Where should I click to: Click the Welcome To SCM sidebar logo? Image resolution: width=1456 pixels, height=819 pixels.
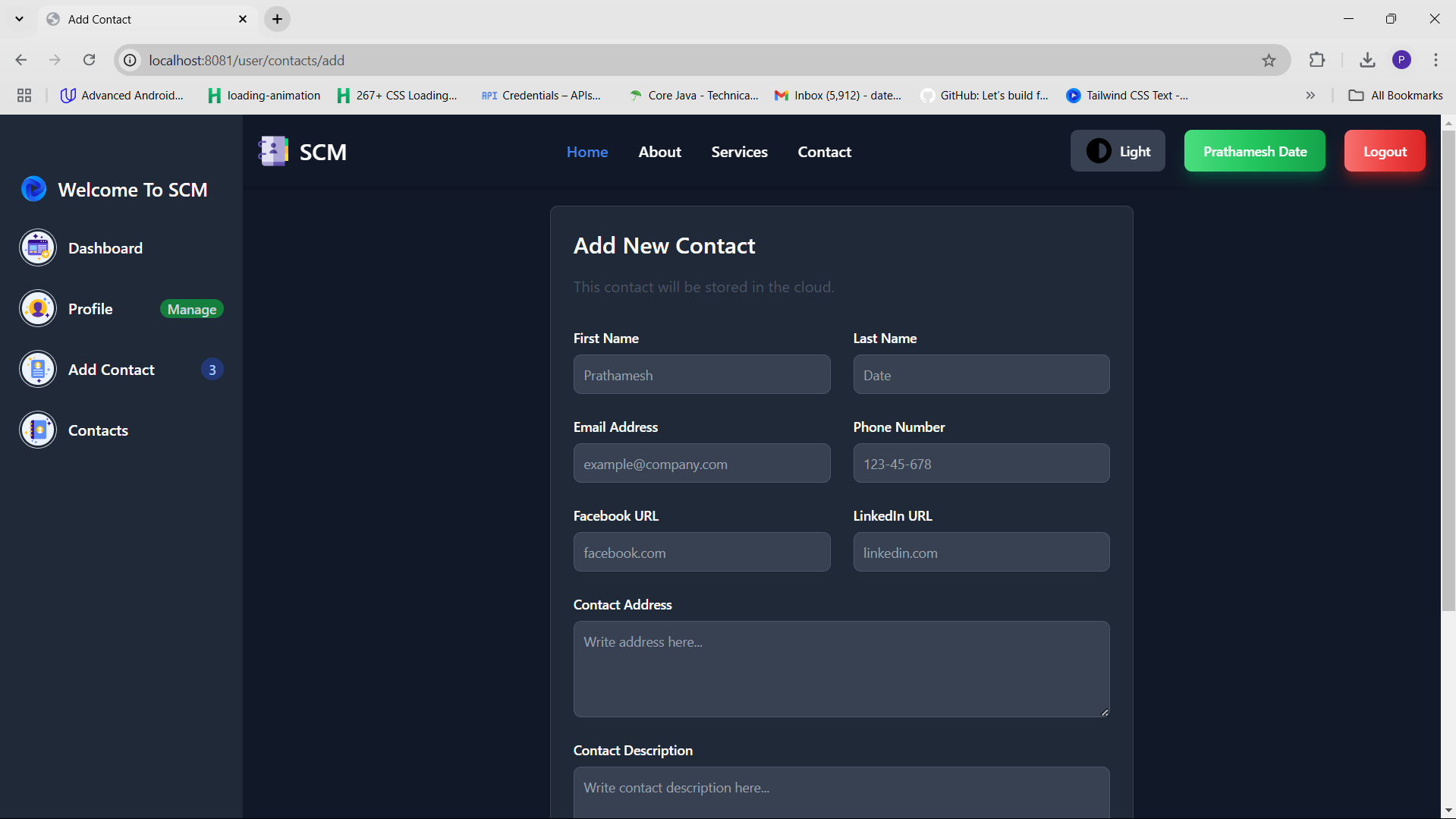click(x=33, y=189)
